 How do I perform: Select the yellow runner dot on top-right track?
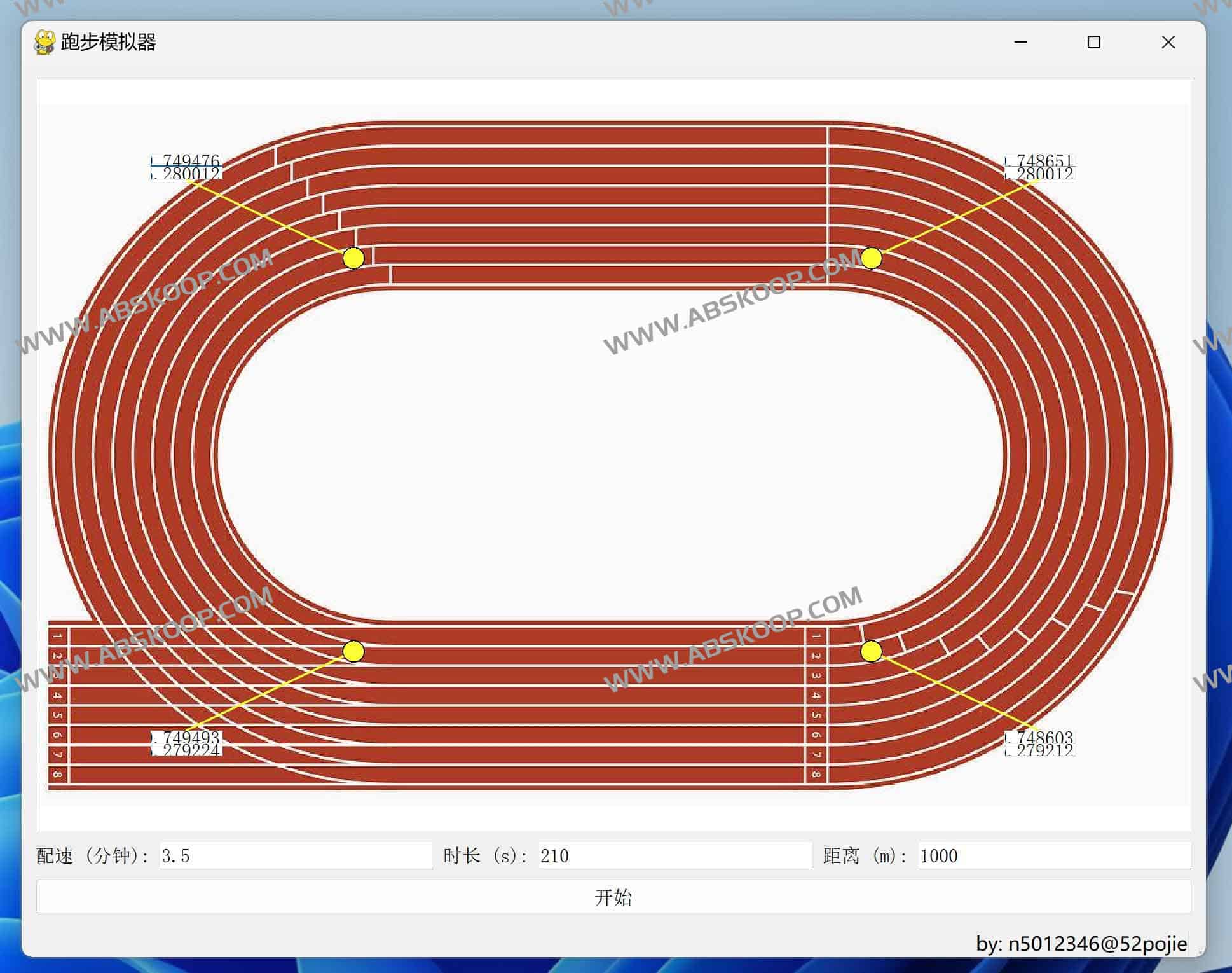tap(872, 259)
